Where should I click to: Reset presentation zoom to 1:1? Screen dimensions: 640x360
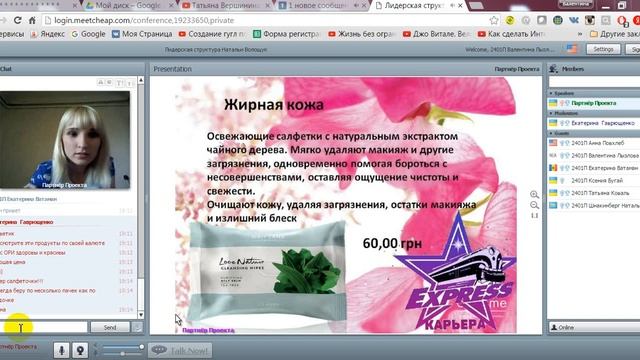tap(534, 216)
